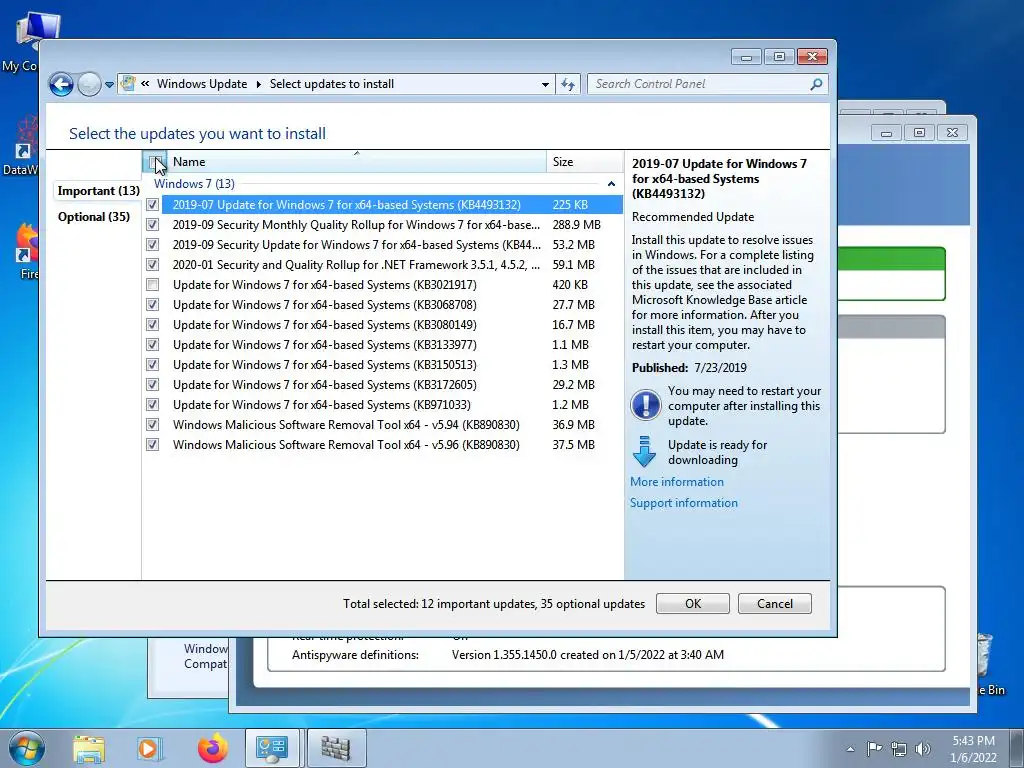Open the Support information link
The width and height of the screenshot is (1024, 768).
pyautogui.click(x=684, y=503)
